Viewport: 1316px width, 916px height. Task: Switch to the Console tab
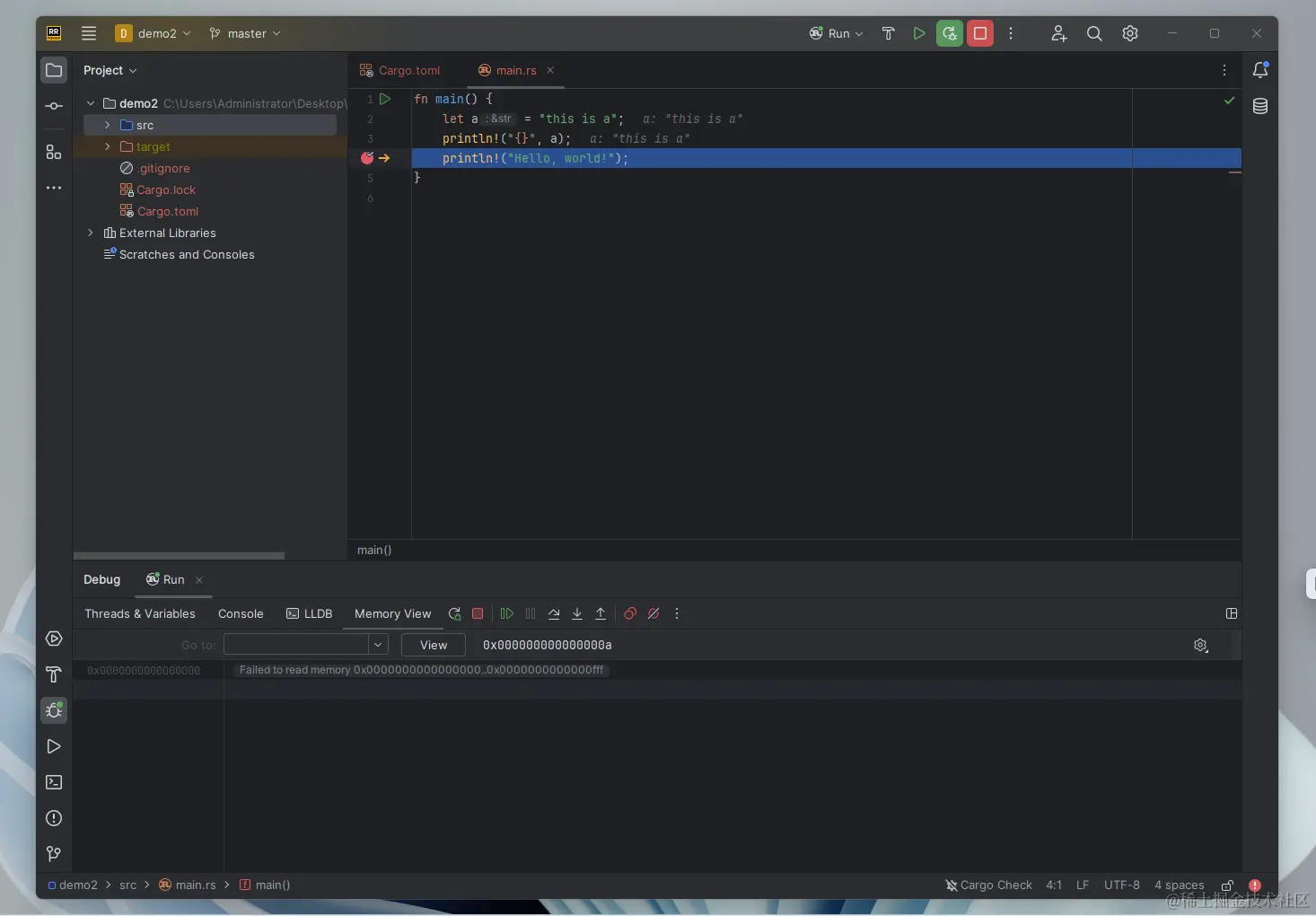point(241,613)
